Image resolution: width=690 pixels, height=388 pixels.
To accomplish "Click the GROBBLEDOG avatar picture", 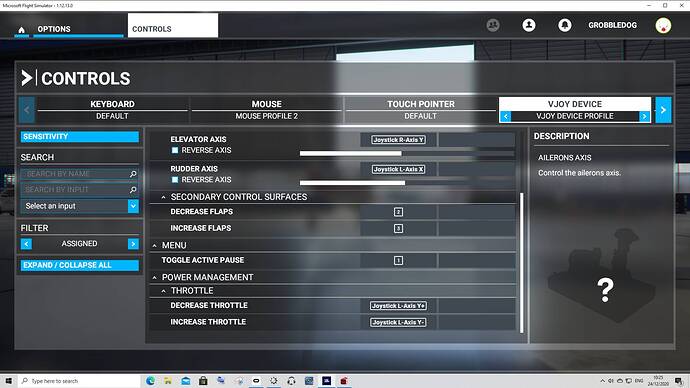I will point(663,26).
